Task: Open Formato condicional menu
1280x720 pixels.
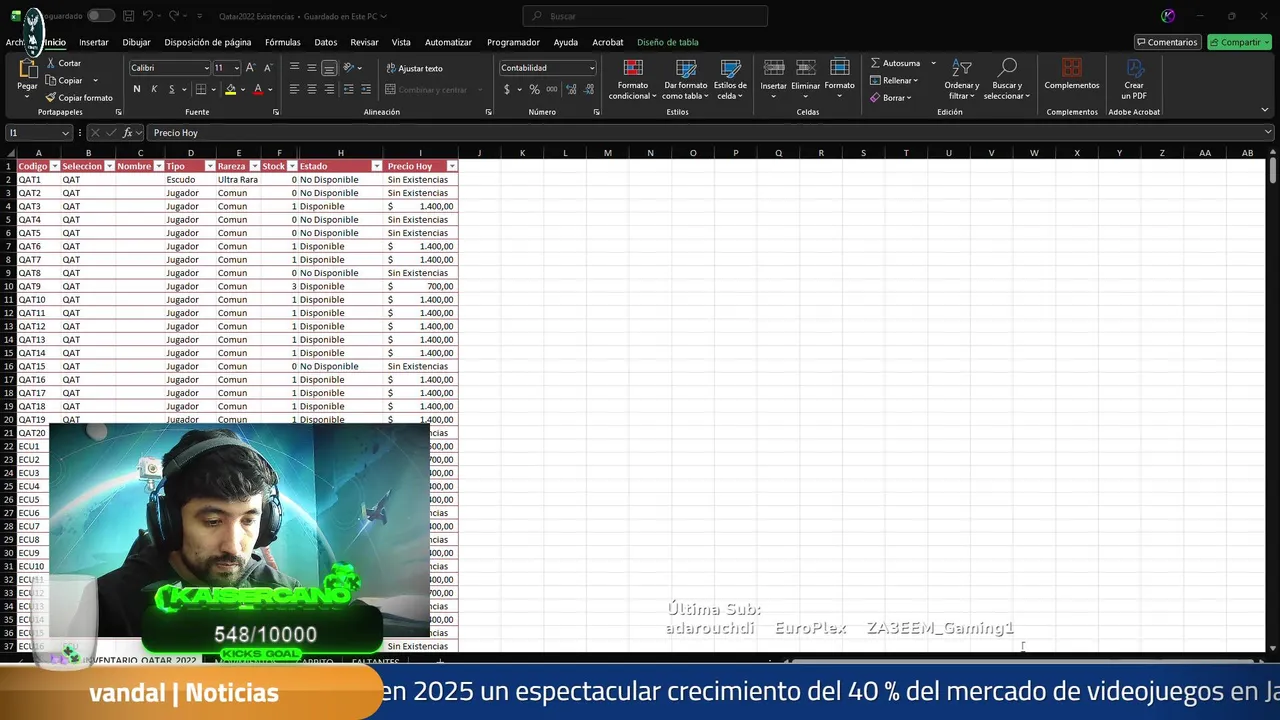Action: coord(632,79)
